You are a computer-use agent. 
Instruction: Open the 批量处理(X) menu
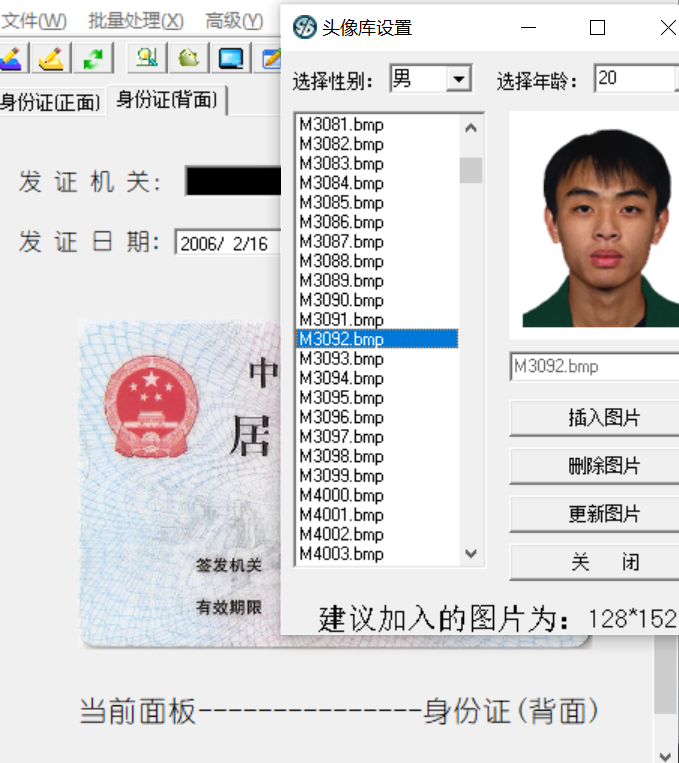coord(136,21)
